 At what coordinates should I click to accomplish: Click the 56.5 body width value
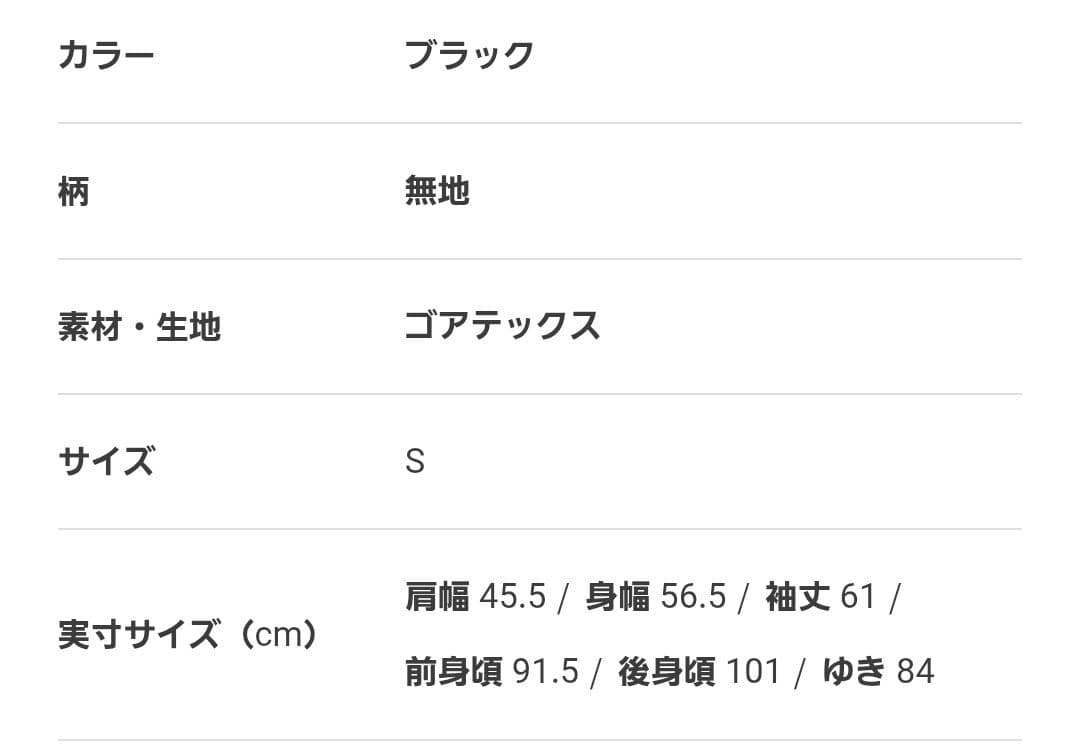pyautogui.click(x=693, y=597)
